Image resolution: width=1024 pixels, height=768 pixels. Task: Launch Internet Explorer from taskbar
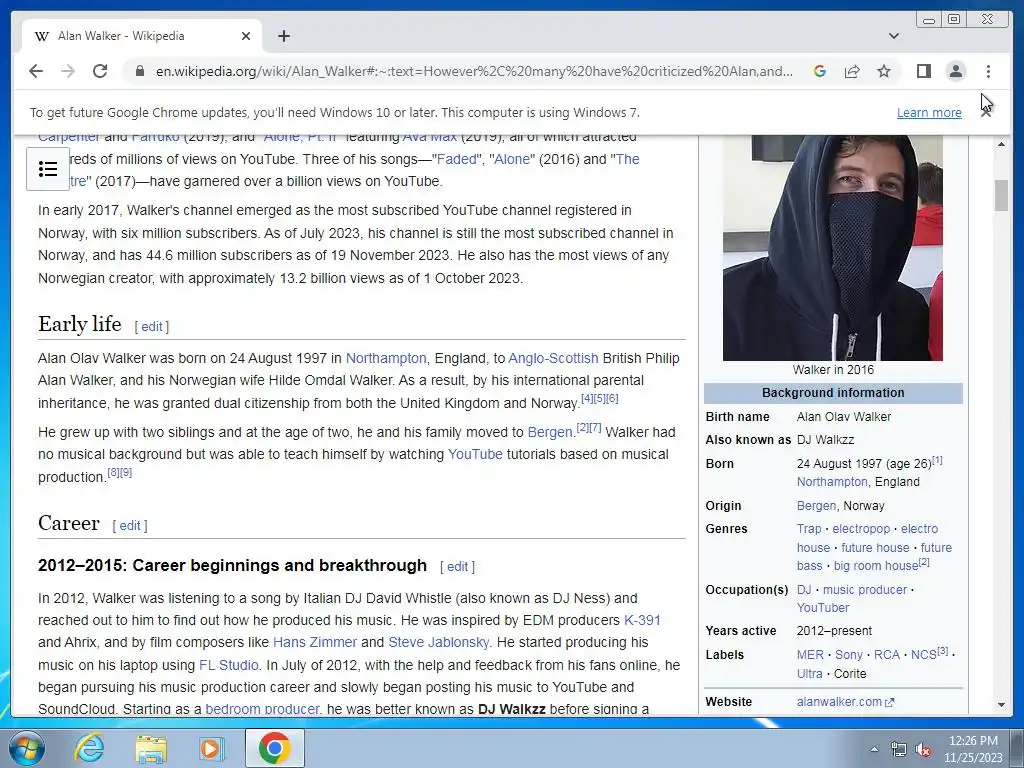(88, 748)
